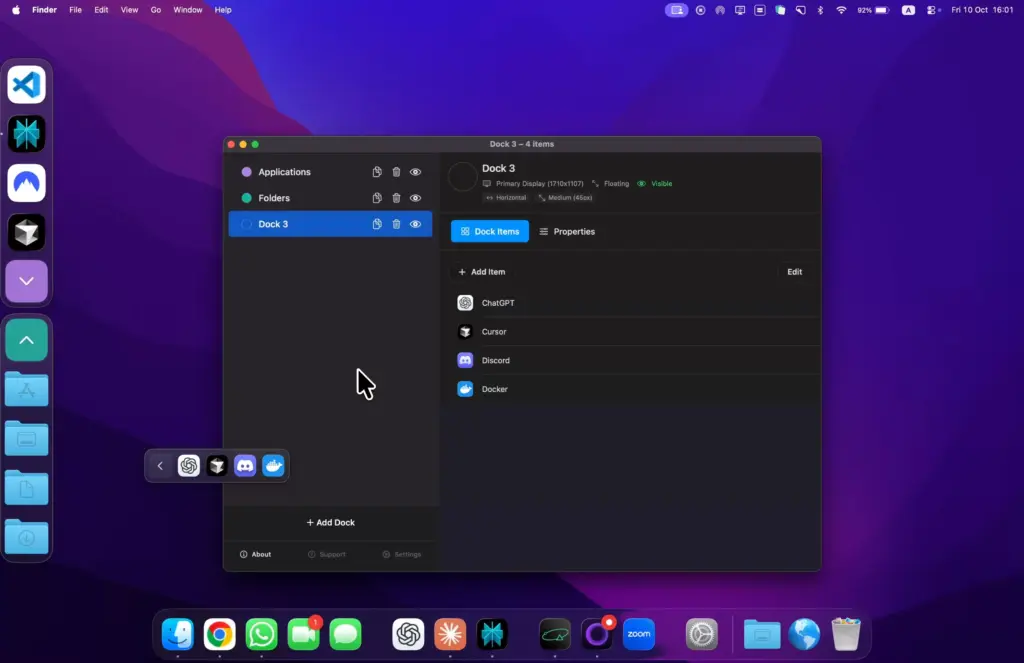The width and height of the screenshot is (1024, 663).
Task: Open WhatsApp in the macOS dock
Action: pos(261,634)
